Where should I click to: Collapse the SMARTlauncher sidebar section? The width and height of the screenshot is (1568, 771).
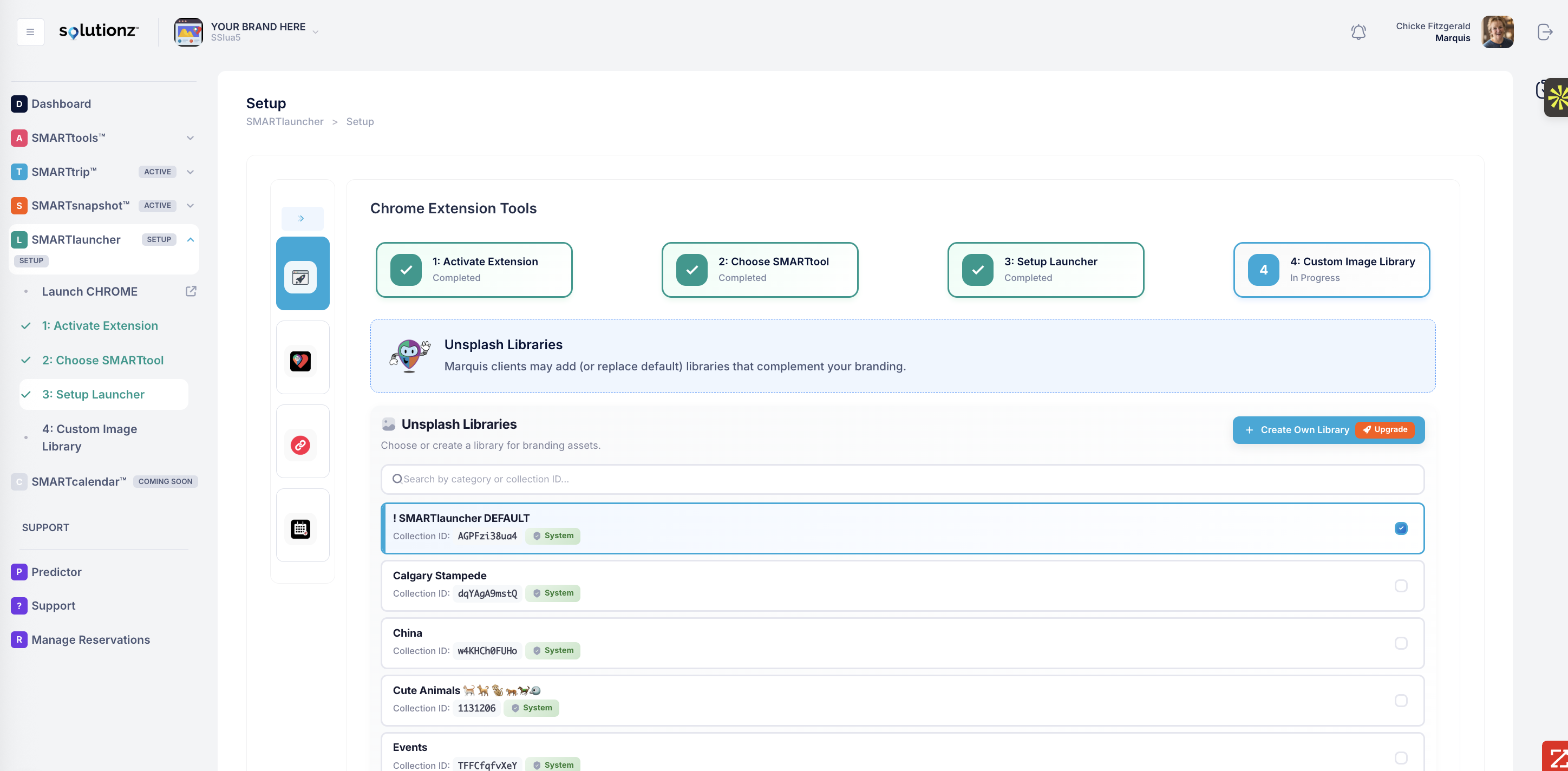pos(191,239)
